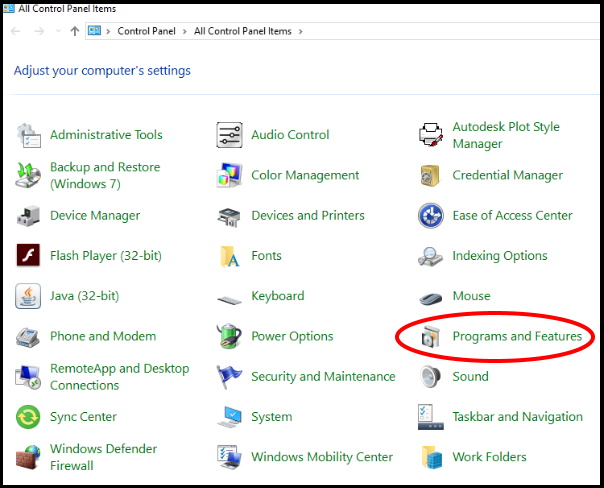The width and height of the screenshot is (604, 488).
Task: Open the Work Folders icon
Action: [x=431, y=457]
